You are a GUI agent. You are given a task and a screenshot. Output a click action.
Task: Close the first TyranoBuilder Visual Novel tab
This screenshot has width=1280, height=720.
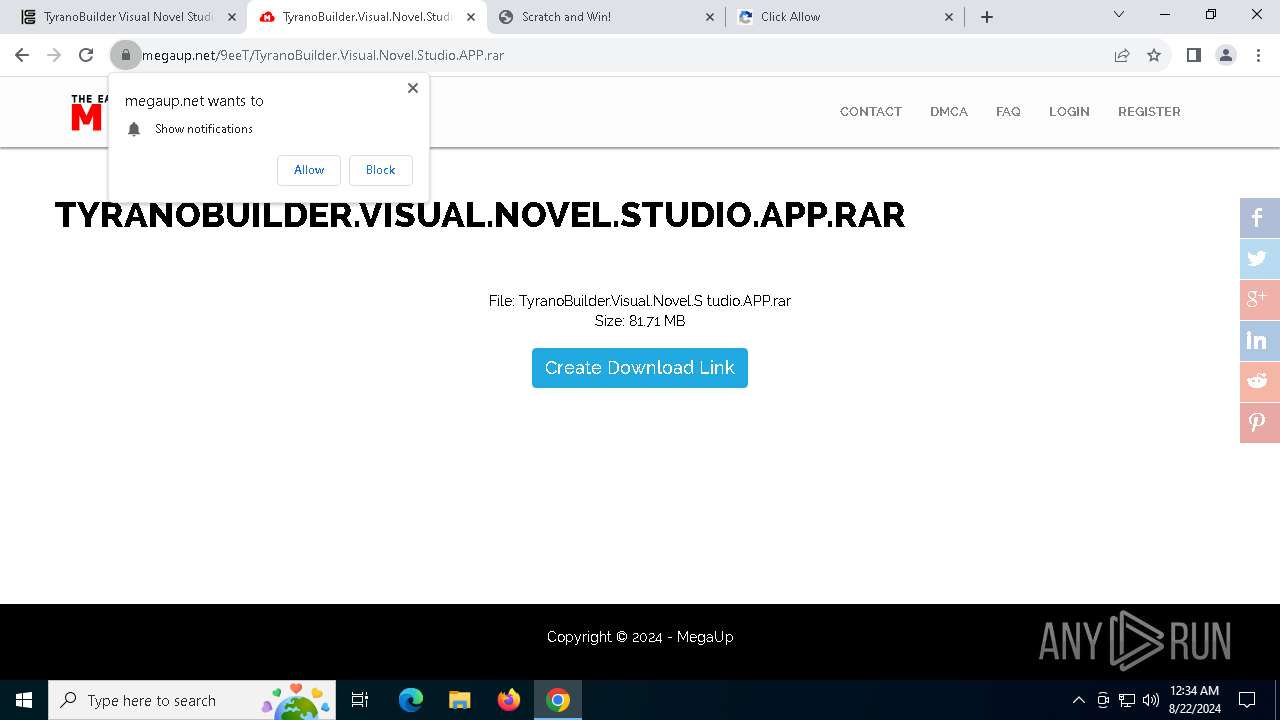[x=232, y=17]
